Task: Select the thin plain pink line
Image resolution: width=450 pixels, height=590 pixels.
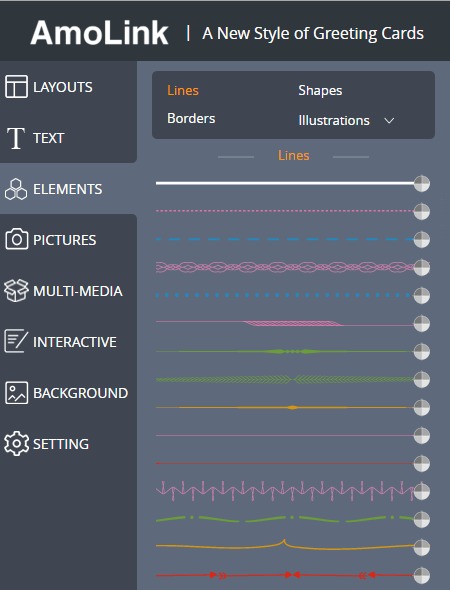Action: point(285,435)
